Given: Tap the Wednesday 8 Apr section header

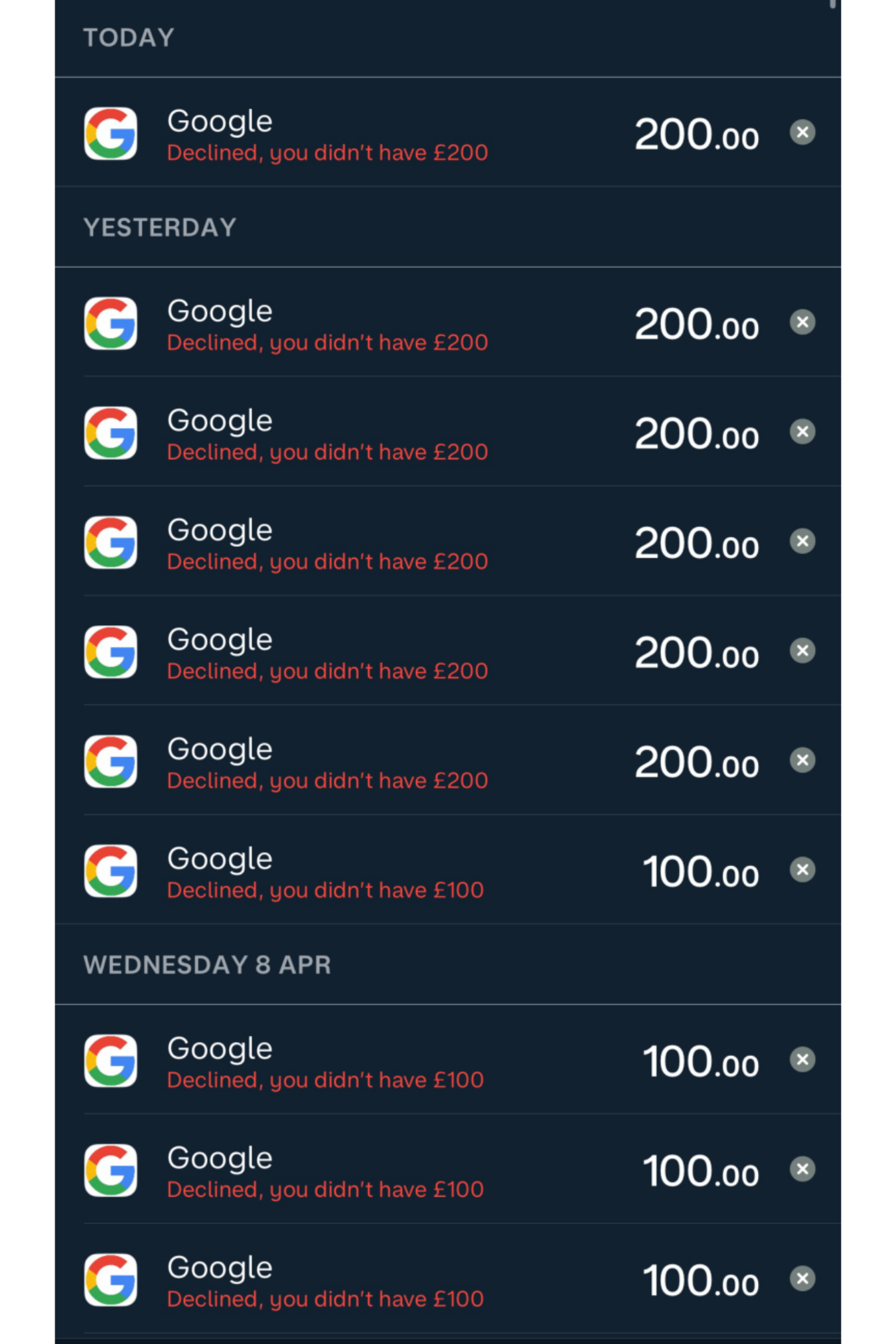Looking at the screenshot, I should tap(207, 965).
